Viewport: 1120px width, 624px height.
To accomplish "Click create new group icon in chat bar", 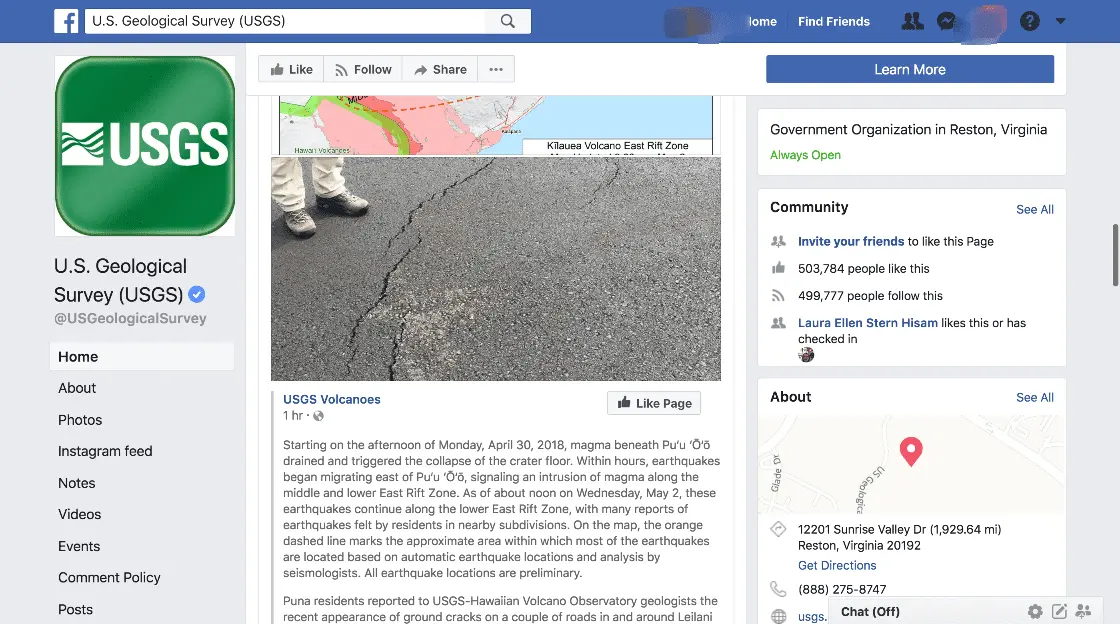I will [1085, 611].
